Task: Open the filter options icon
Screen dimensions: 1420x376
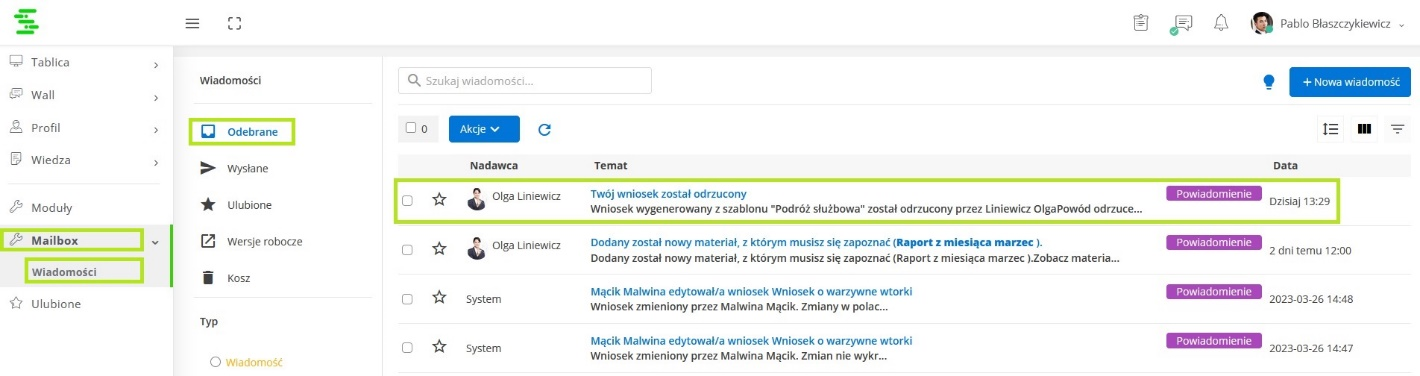Action: coord(1398,129)
